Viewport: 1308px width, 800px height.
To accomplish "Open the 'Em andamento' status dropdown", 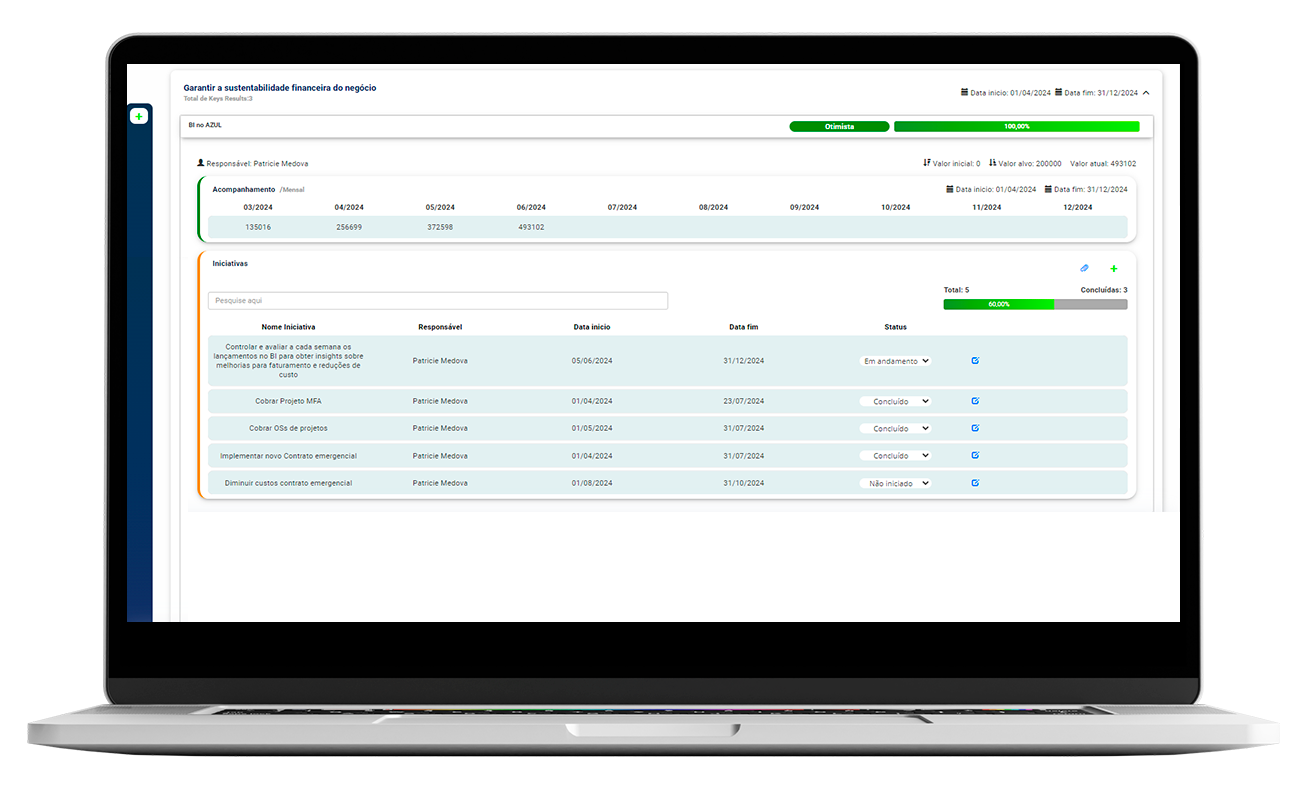I will 895,361.
